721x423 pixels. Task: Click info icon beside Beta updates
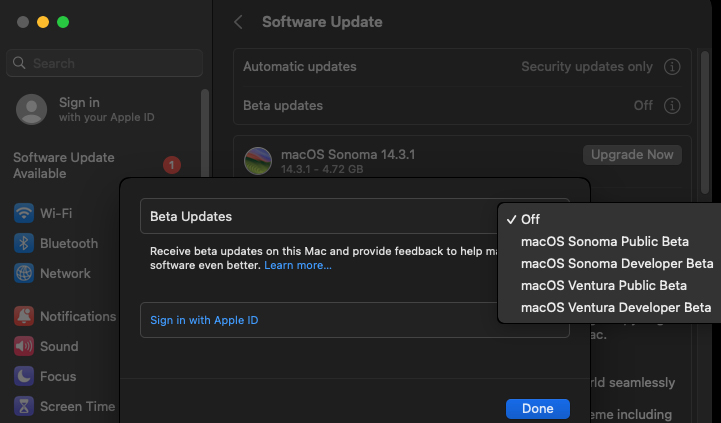672,105
